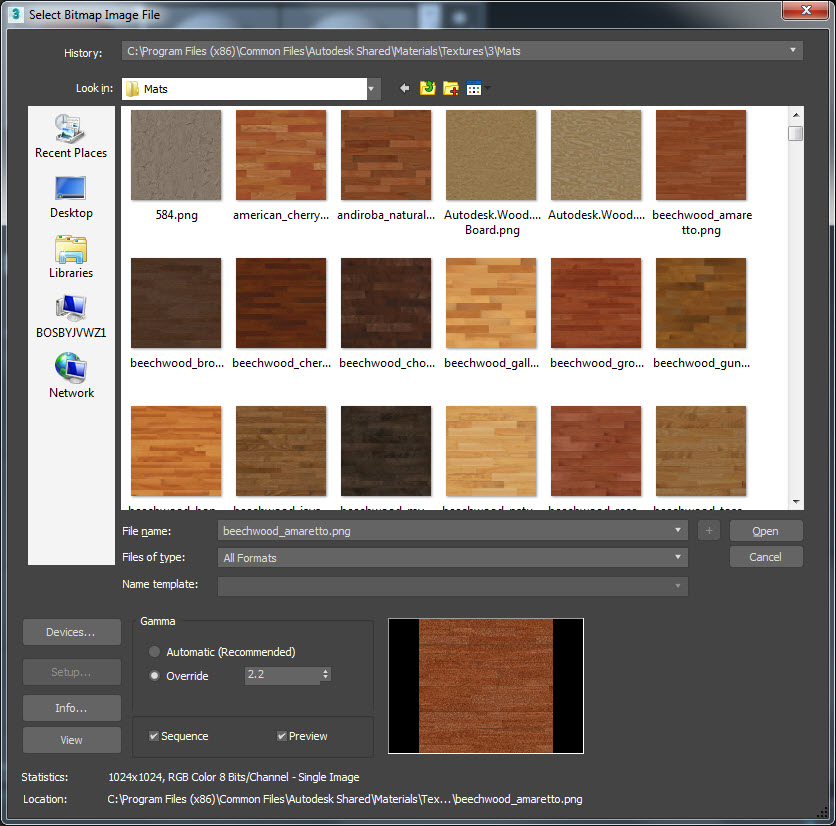Click the Override gamma value spinner arrows

pyautogui.click(x=326, y=675)
